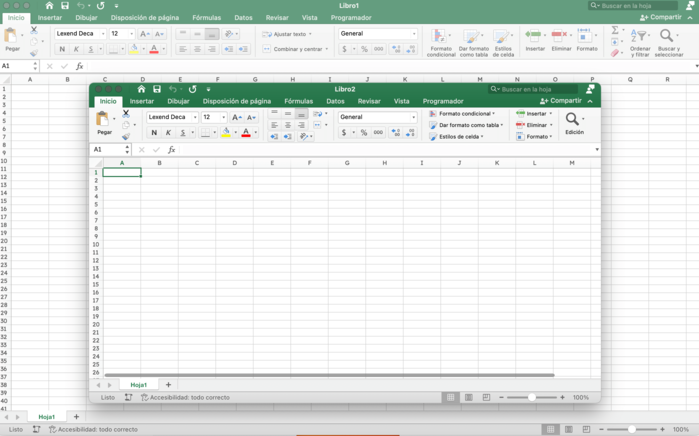Open the Datos tab in Libro2
This screenshot has height=436, width=699.
pyautogui.click(x=335, y=101)
